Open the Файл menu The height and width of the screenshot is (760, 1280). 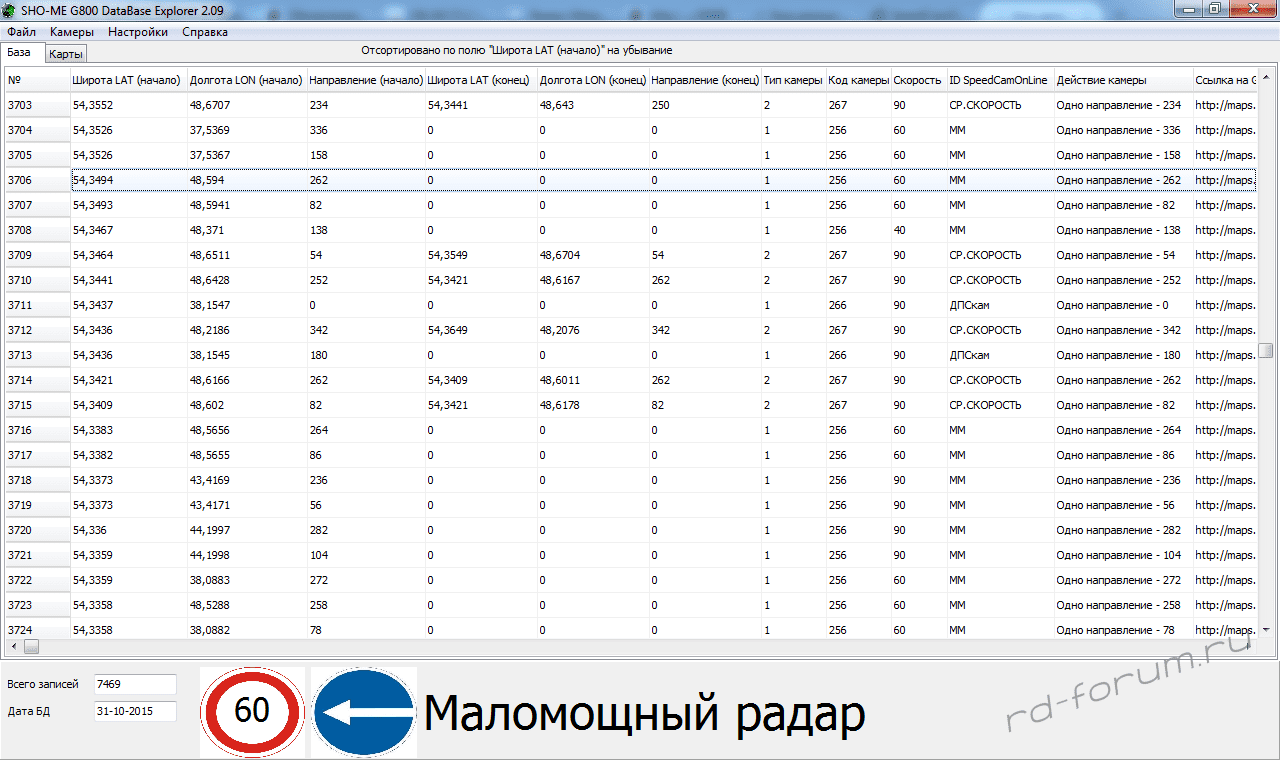point(21,32)
